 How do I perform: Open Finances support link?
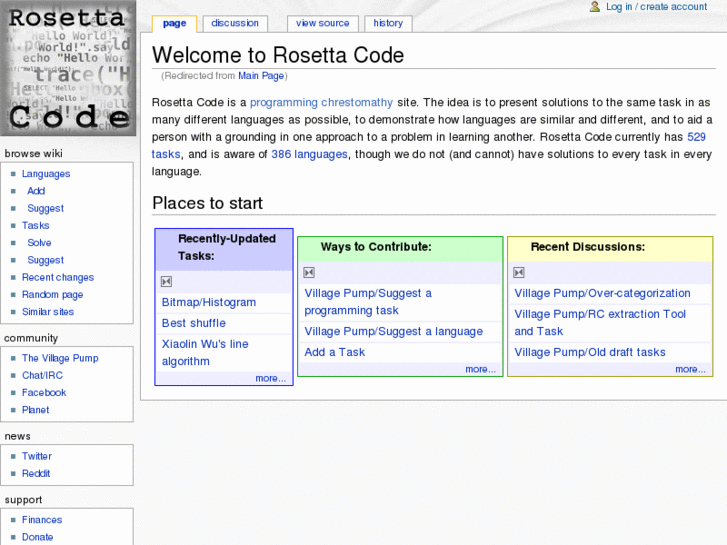(x=42, y=519)
